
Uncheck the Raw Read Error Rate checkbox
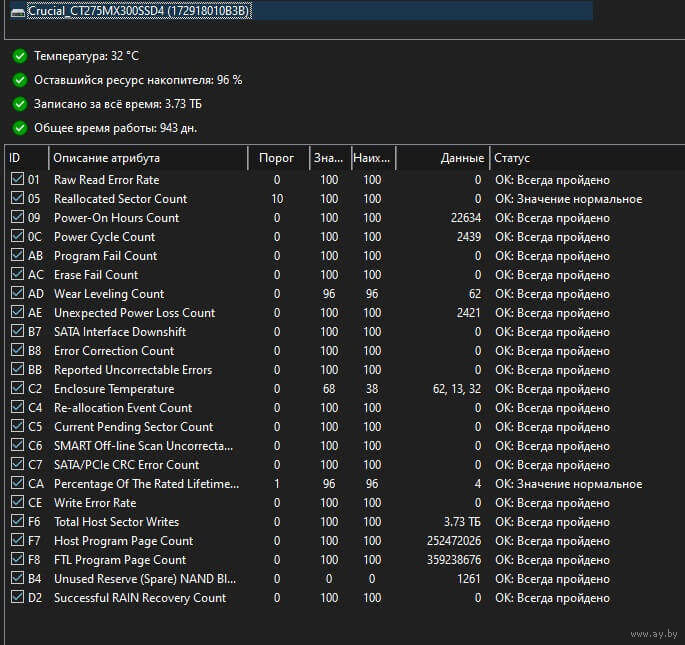coord(16,180)
